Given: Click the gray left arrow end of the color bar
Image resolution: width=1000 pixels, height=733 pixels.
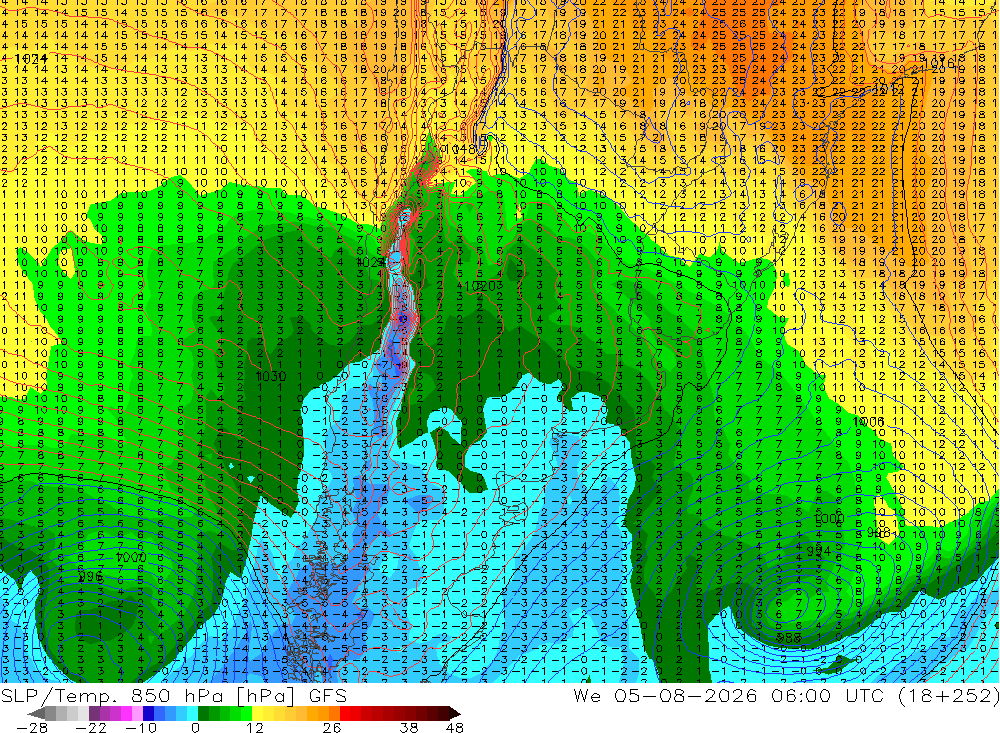Looking at the screenshot, I should [36, 714].
